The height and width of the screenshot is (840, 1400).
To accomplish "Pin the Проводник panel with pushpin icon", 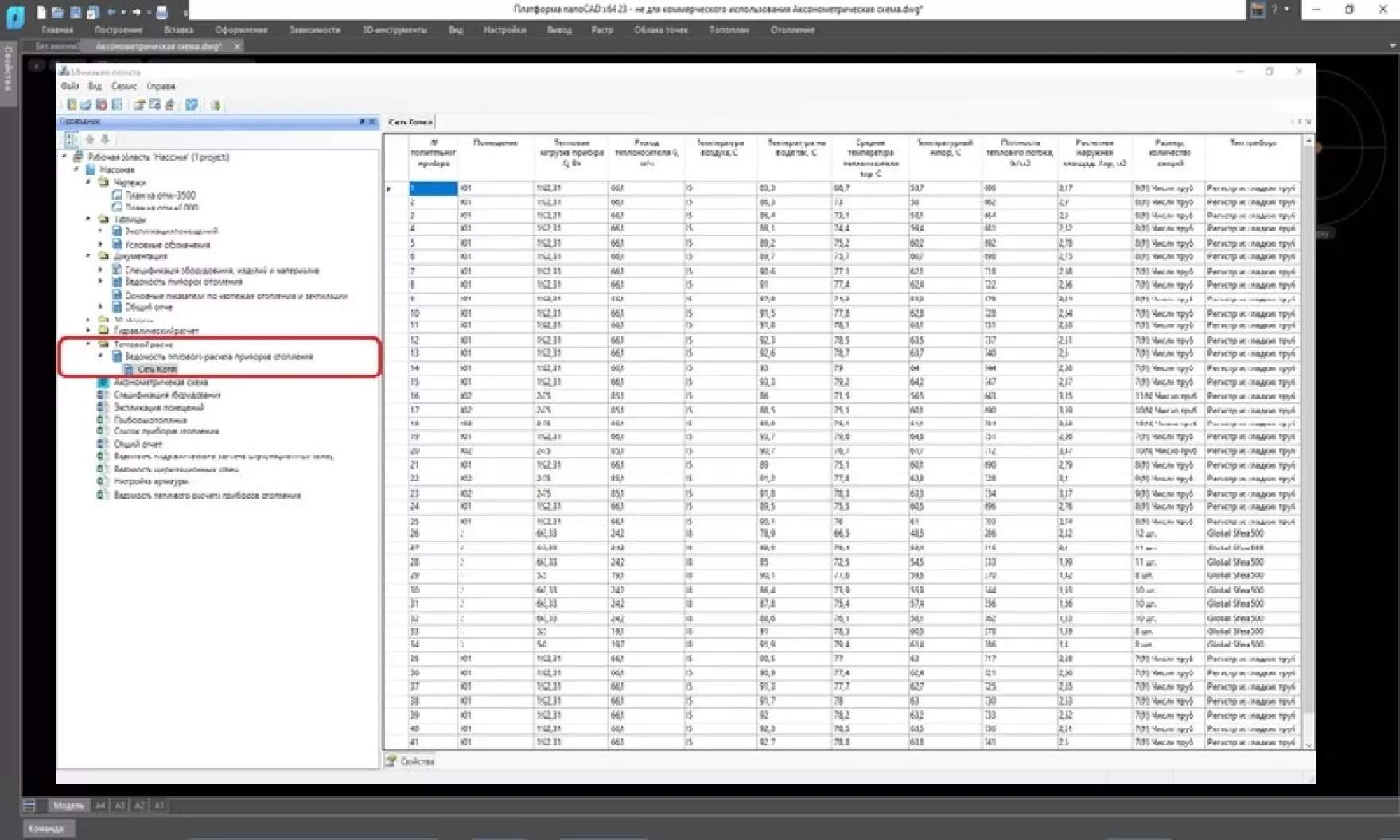I will pos(362,122).
